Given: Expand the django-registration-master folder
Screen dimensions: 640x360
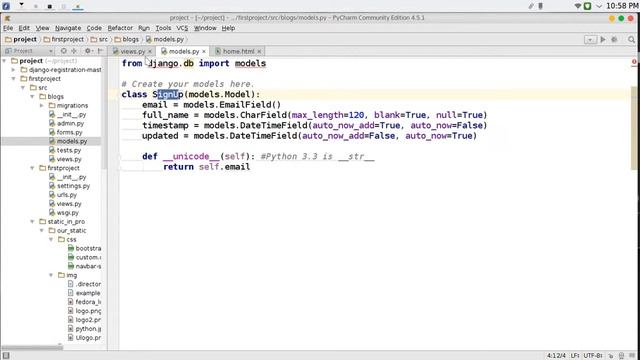Looking at the screenshot, I should (x=13, y=70).
